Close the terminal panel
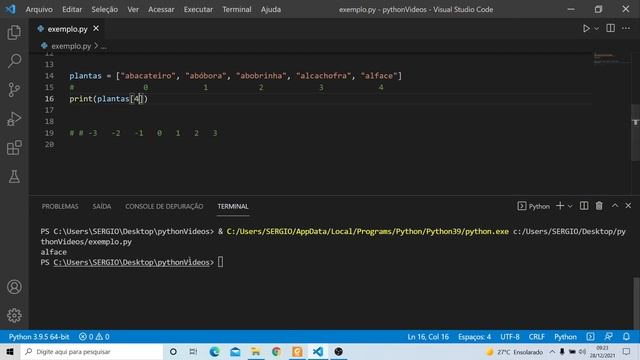The height and width of the screenshot is (360, 640). click(628, 206)
